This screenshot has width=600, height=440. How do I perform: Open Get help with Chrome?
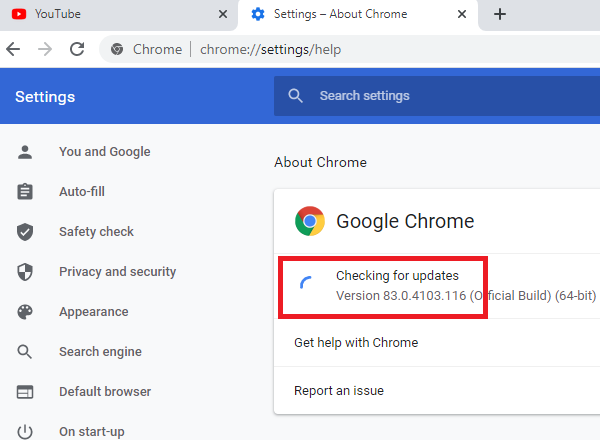[356, 342]
